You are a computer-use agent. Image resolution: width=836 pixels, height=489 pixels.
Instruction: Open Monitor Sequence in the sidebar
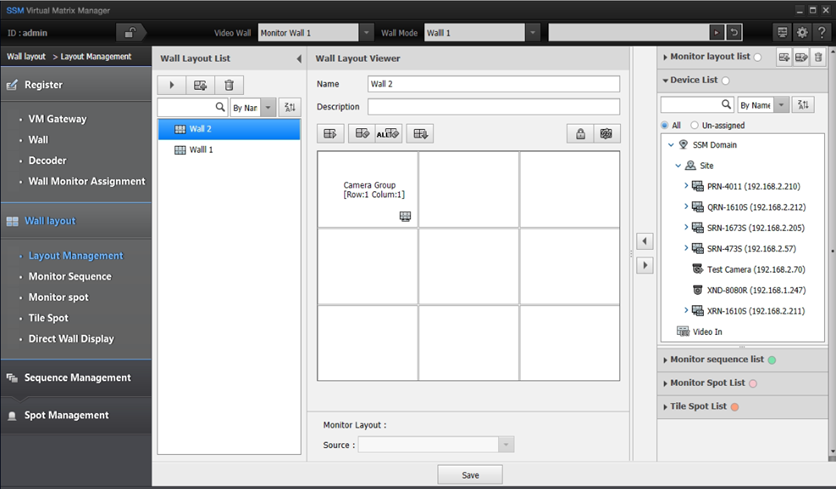pyautogui.click(x=70, y=276)
